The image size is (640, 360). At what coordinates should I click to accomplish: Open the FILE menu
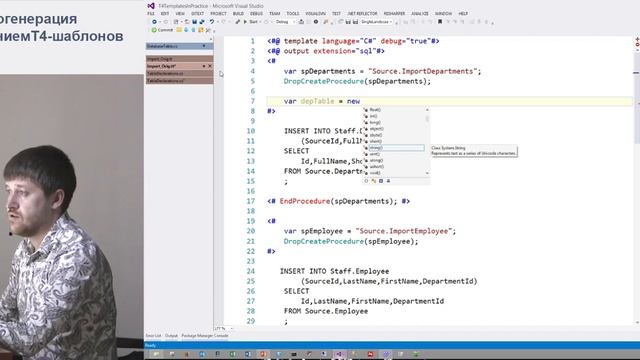tap(151, 13)
